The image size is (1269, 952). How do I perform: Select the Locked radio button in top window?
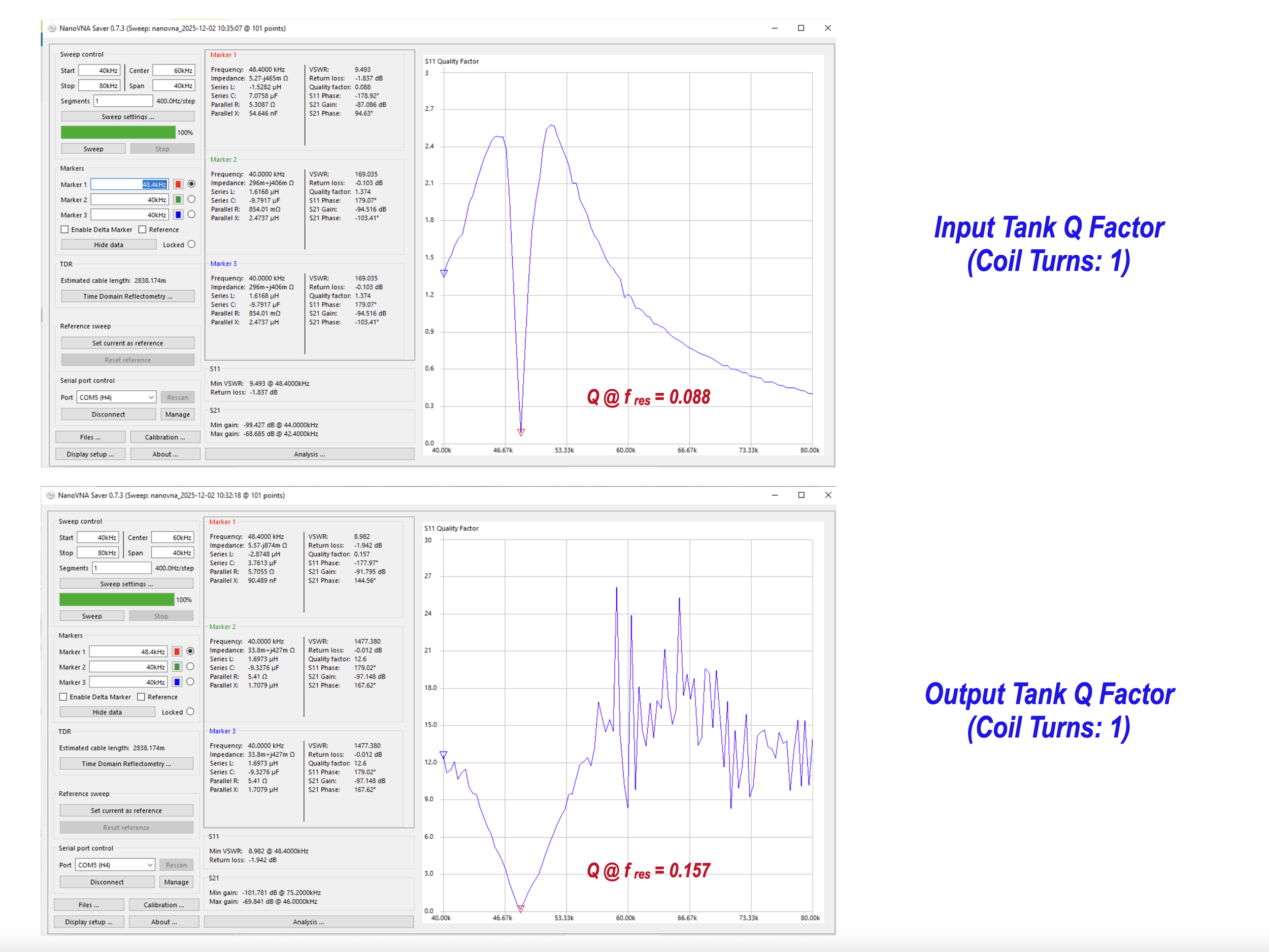pyautogui.click(x=191, y=244)
